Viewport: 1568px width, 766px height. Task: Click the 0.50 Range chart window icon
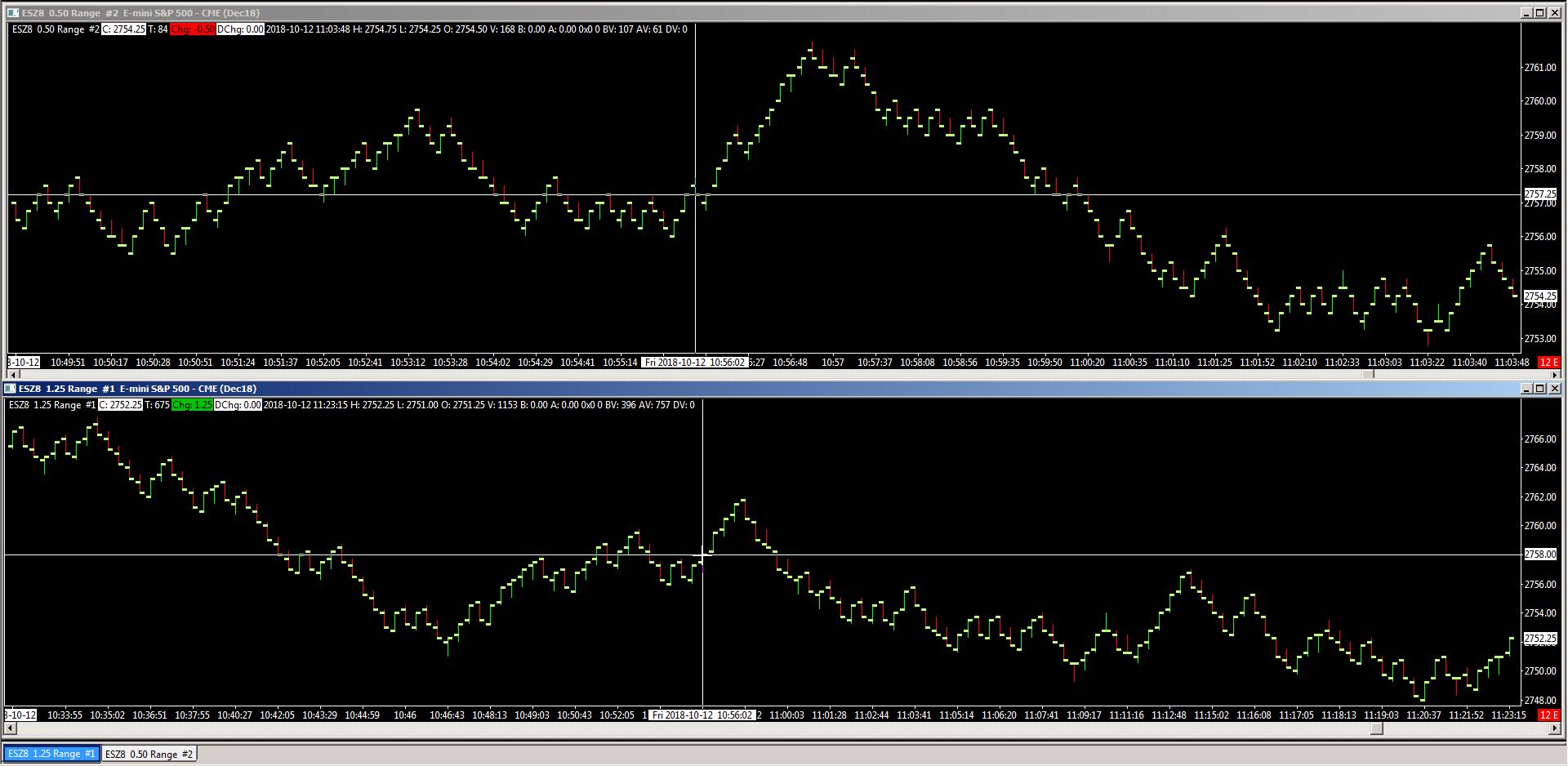point(12,13)
